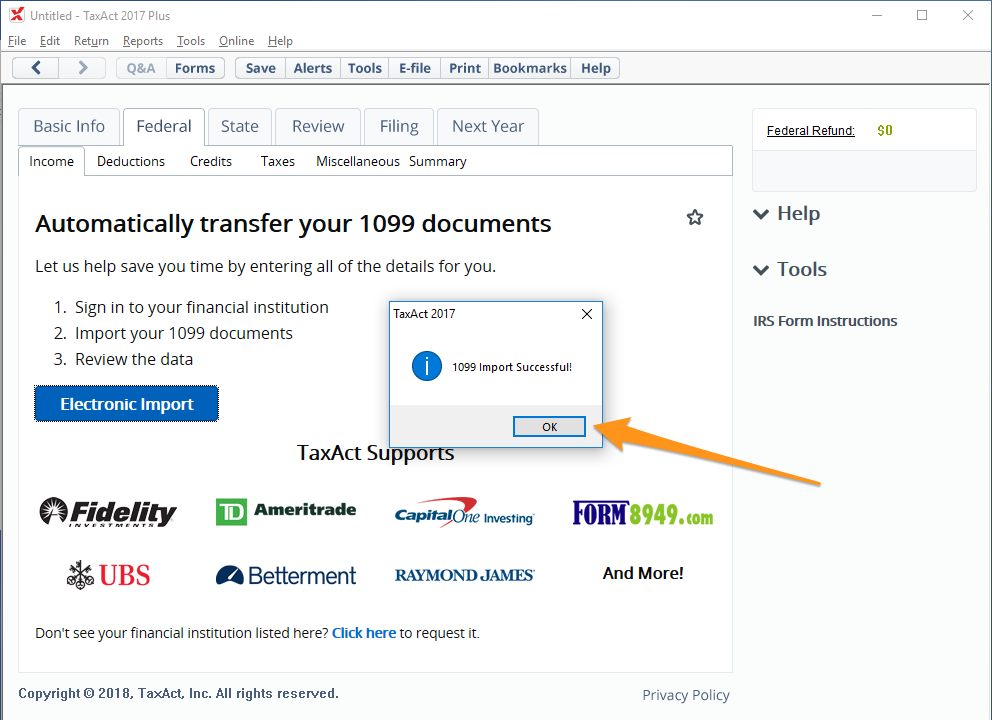Viewport: 992px width, 720px height.
Task: Open Alerts from the toolbar
Action: 313,68
